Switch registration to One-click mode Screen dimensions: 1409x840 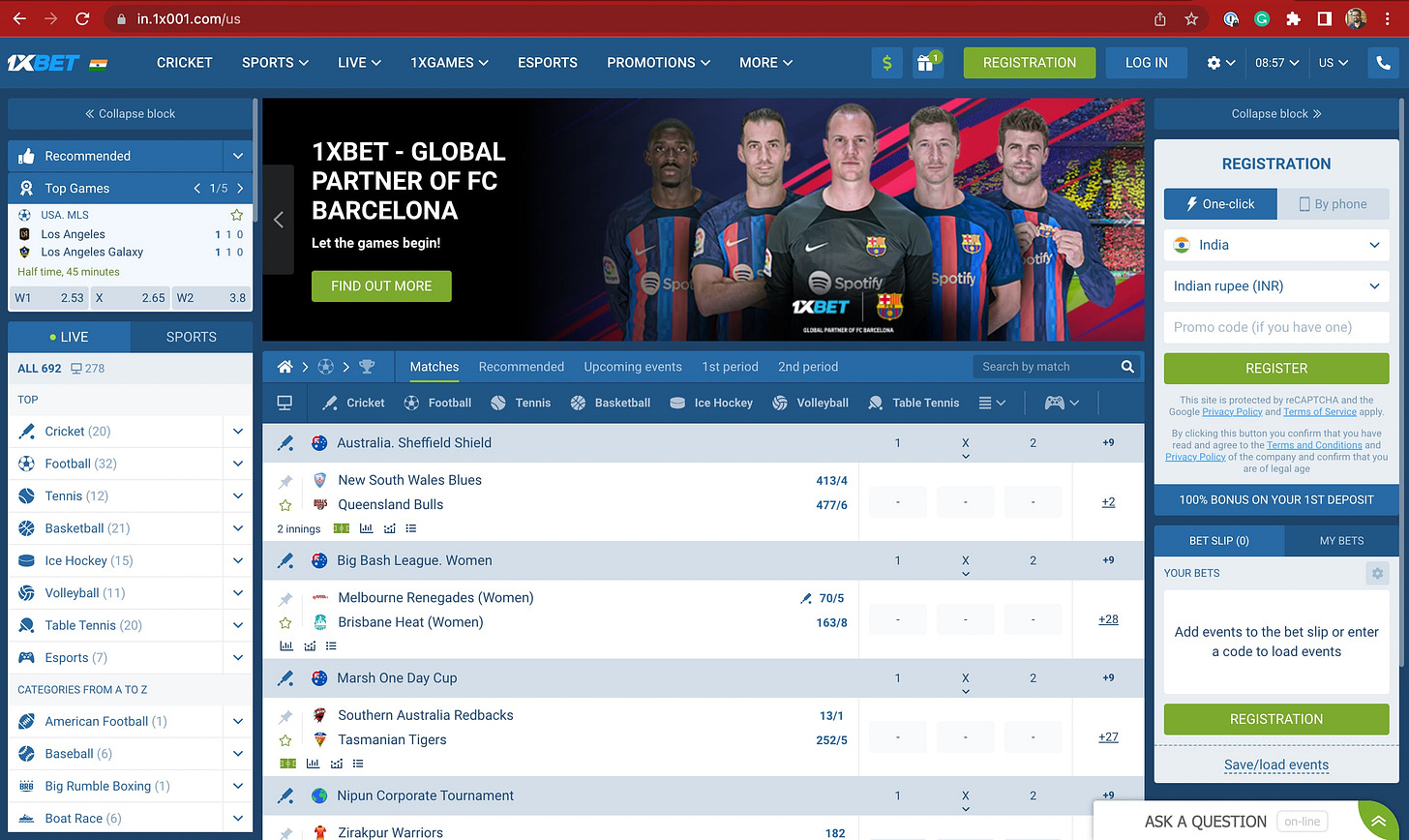point(1220,204)
